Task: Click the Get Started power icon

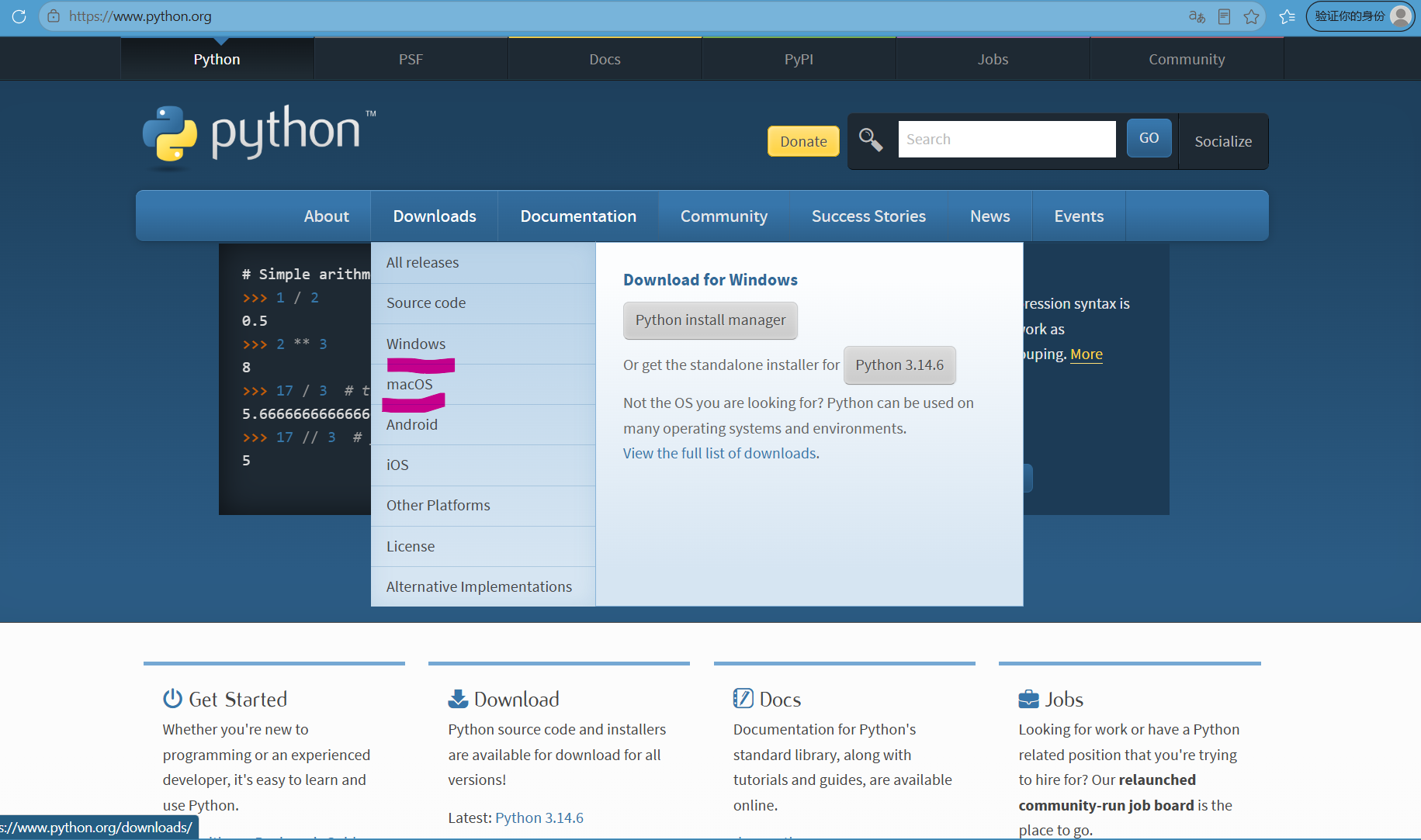Action: [172, 699]
